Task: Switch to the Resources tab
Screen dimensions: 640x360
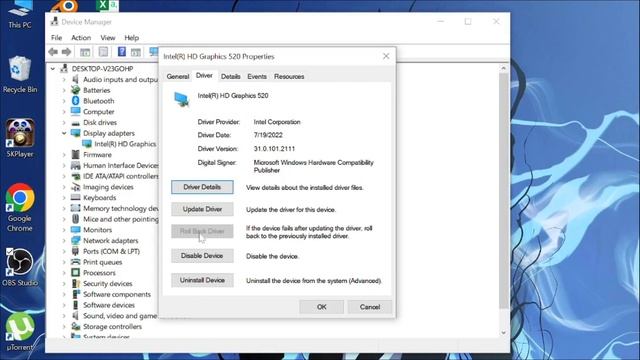Action: pos(289,76)
